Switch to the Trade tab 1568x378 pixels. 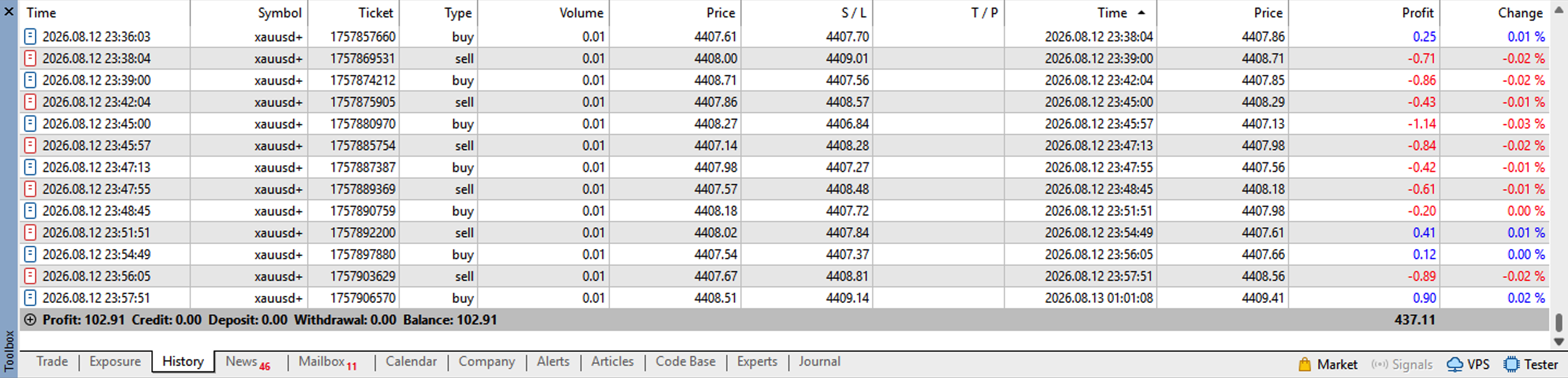(52, 362)
